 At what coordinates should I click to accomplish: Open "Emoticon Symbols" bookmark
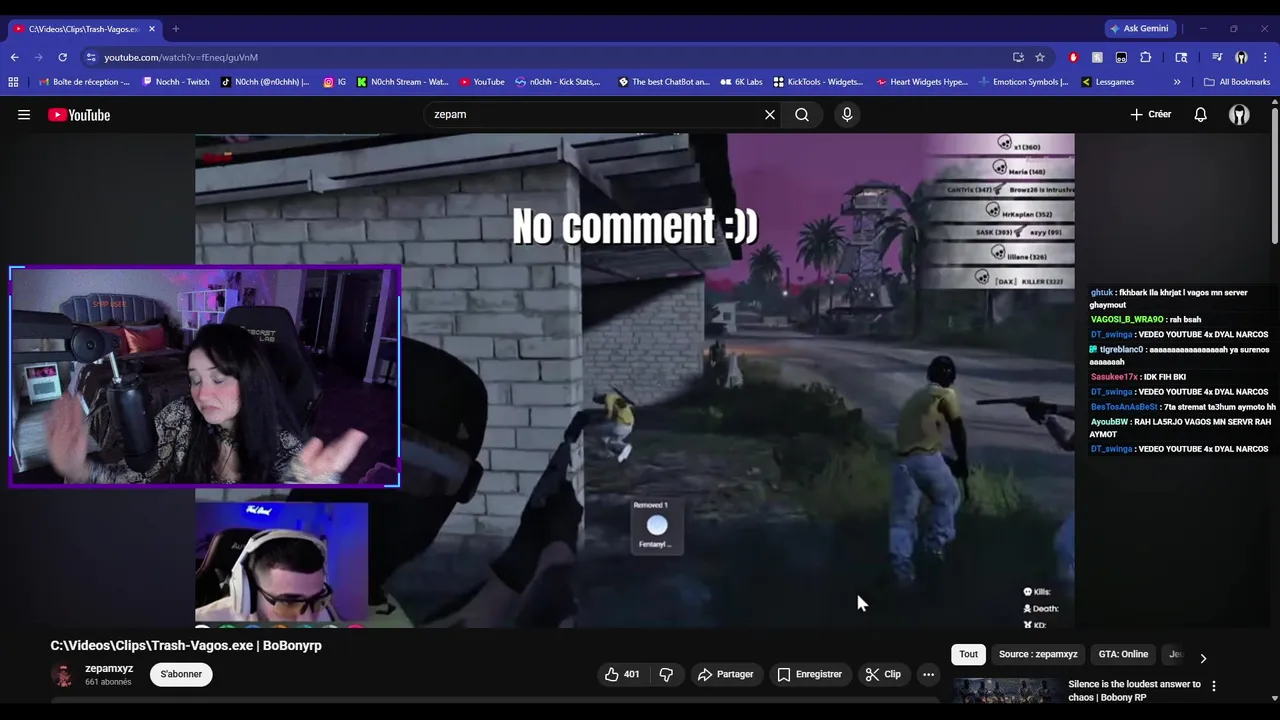click(1024, 82)
